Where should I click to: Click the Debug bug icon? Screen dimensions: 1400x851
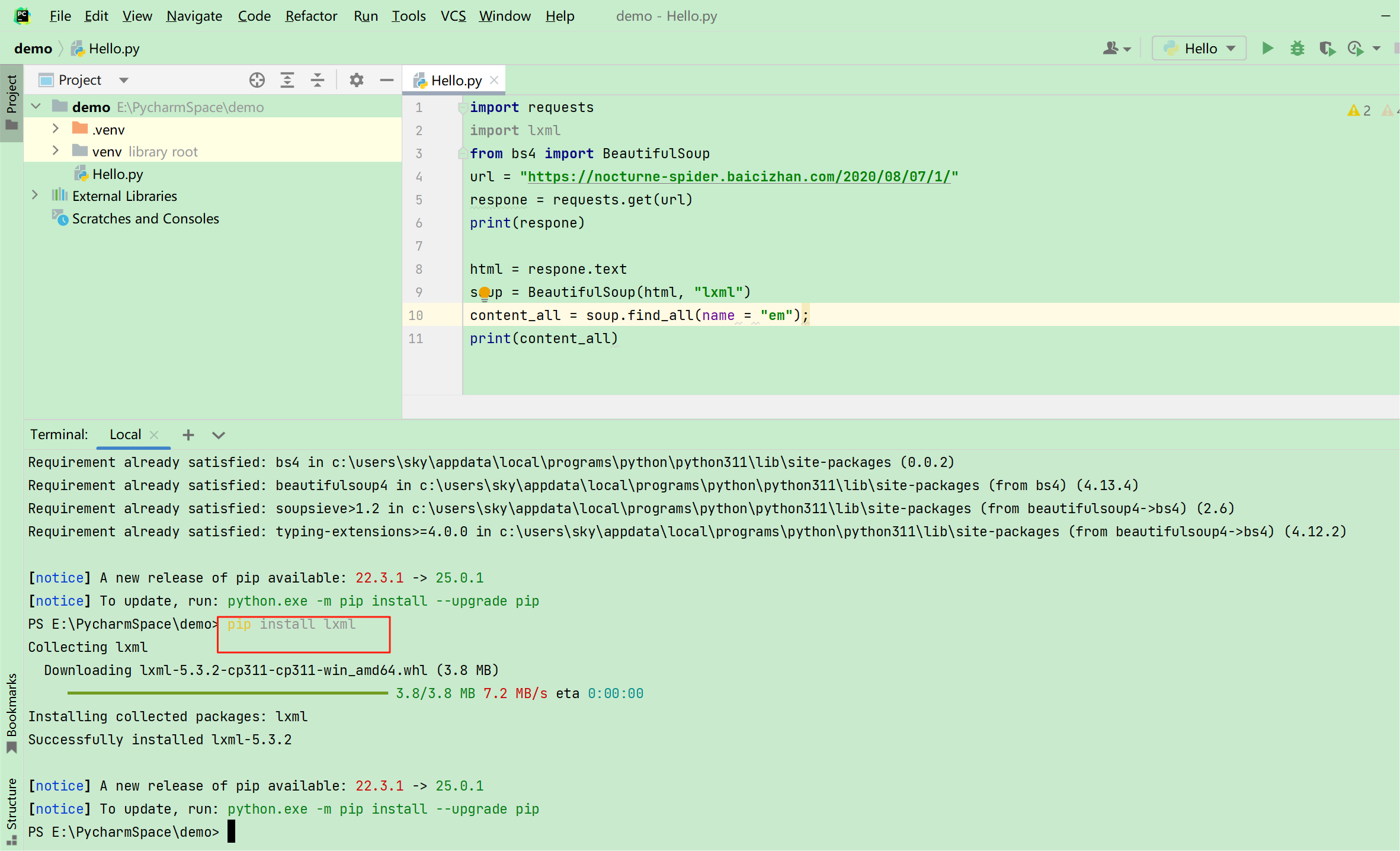pos(1297,48)
